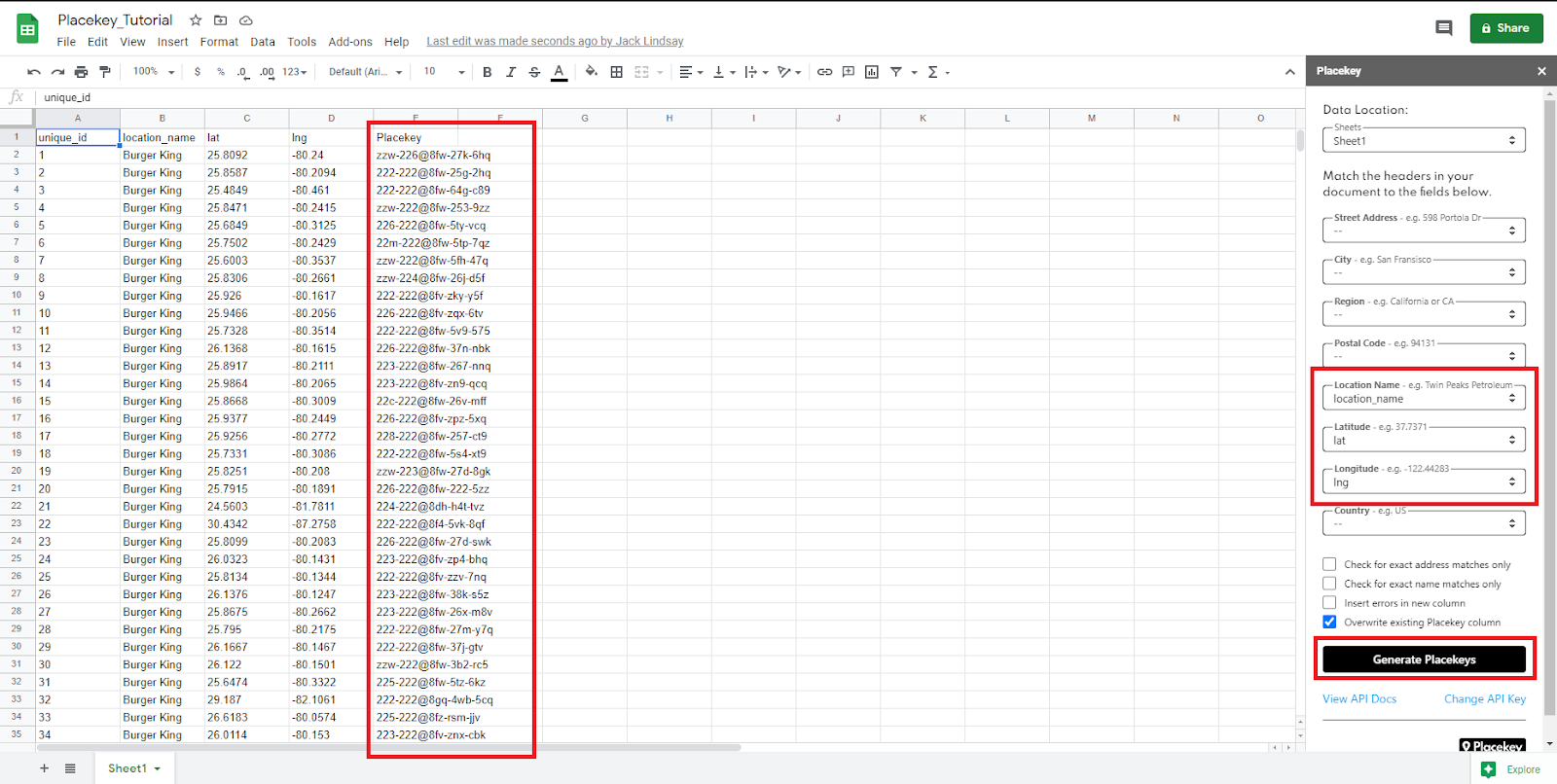Open the font size 10 dropdown
Screen dimensions: 1557x784
444,72
